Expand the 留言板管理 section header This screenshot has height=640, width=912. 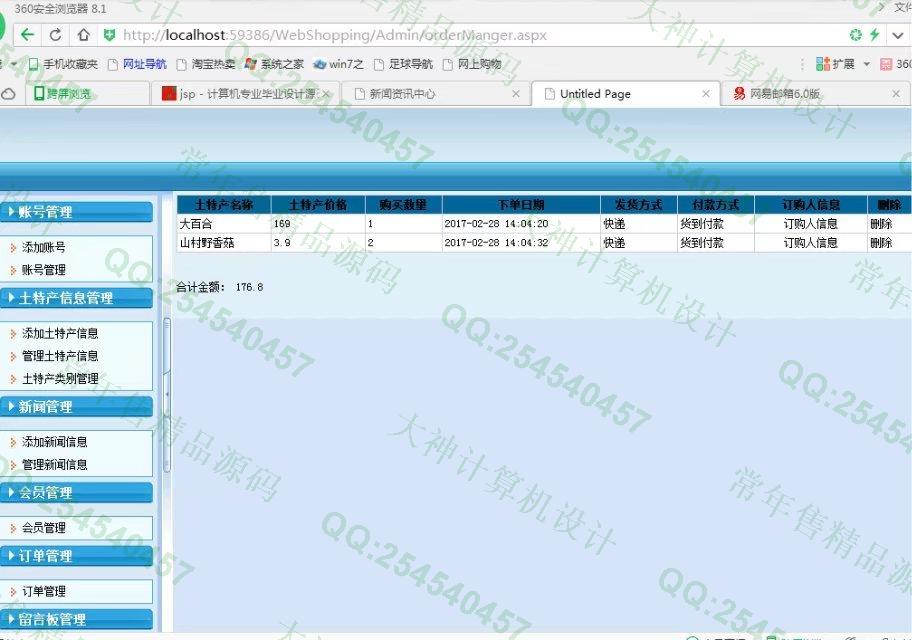pos(76,620)
